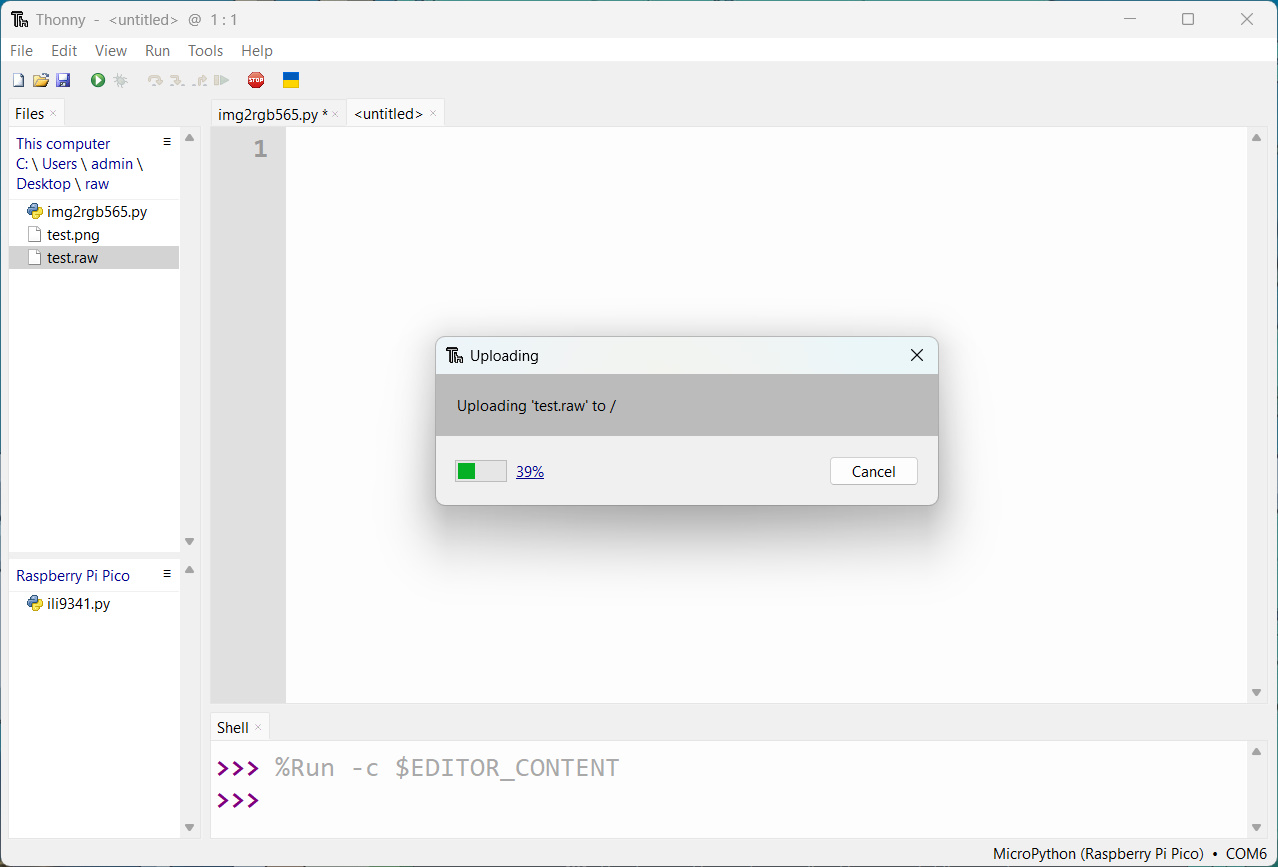The width and height of the screenshot is (1278, 867).
Task: Click the file icon beside test.png
Action: pos(35,234)
